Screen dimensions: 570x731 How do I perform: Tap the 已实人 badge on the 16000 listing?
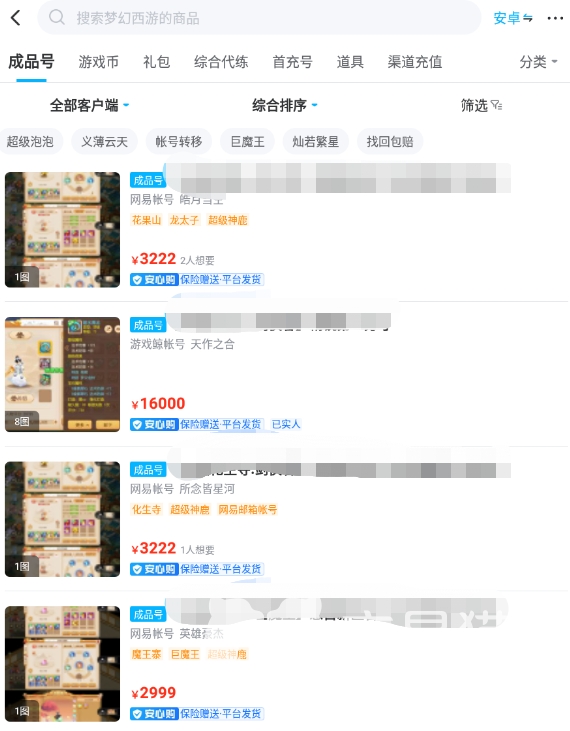tap(286, 424)
